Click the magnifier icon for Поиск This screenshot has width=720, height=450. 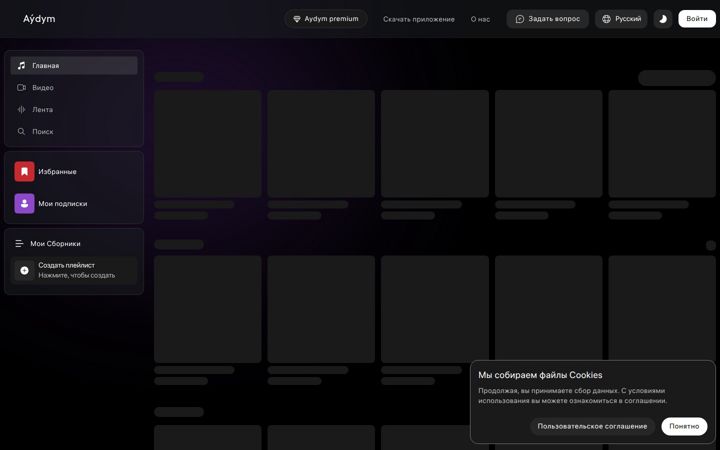21,131
